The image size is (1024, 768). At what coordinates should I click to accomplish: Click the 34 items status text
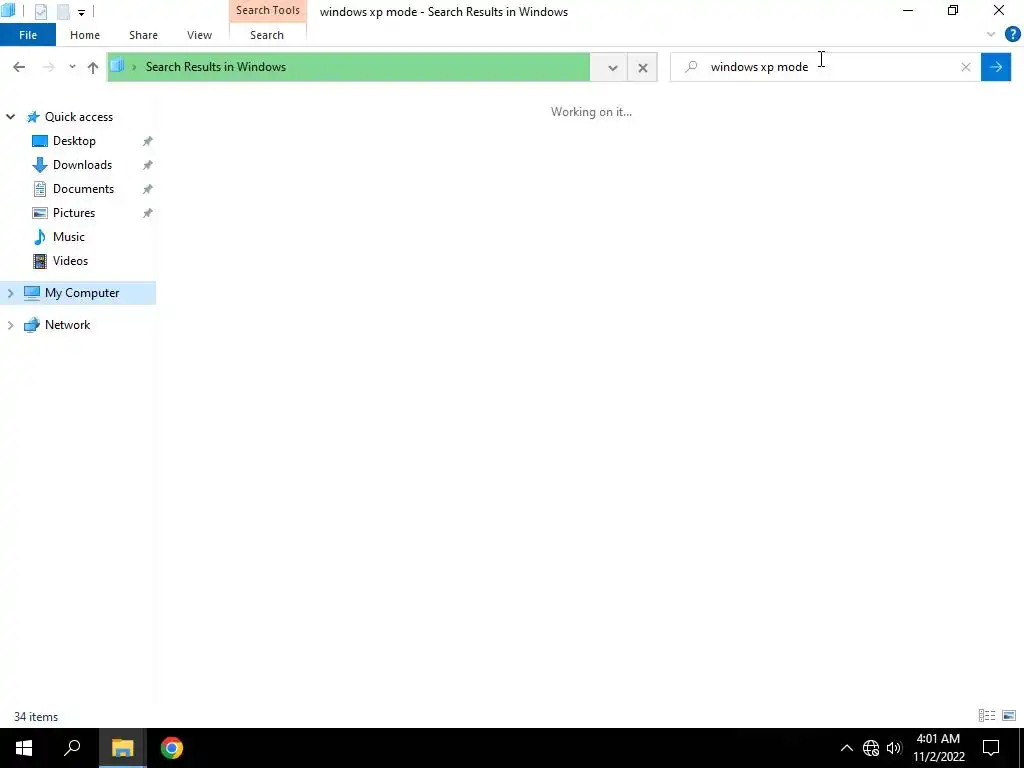coord(36,716)
